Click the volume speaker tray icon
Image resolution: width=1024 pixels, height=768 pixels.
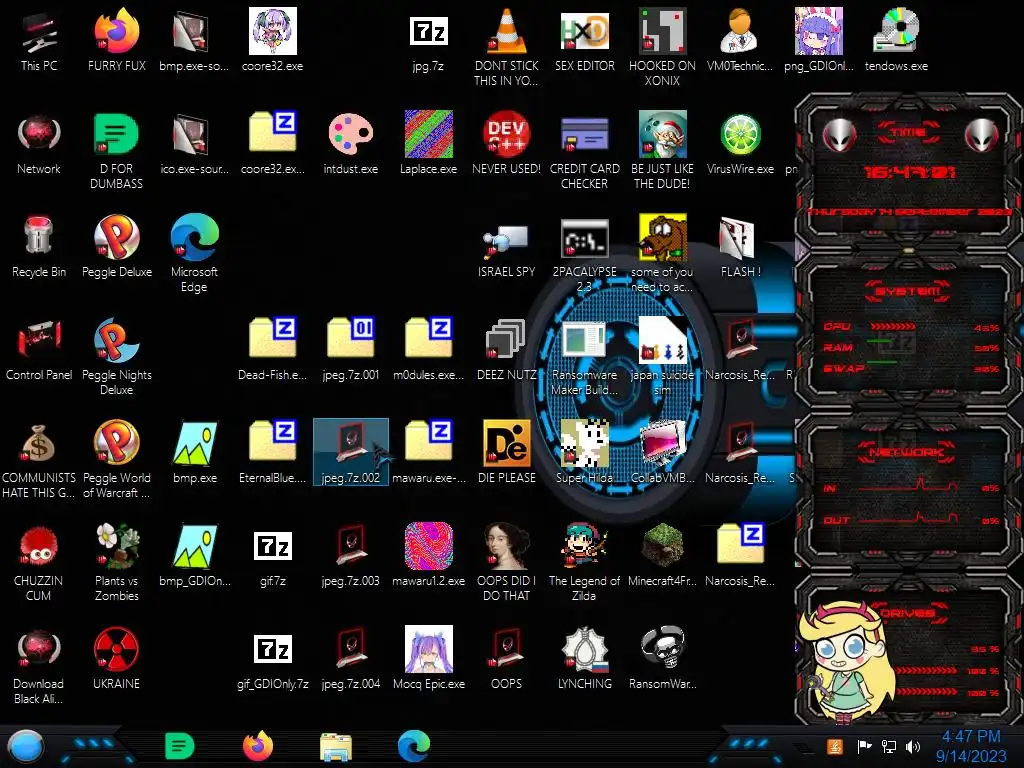click(913, 746)
